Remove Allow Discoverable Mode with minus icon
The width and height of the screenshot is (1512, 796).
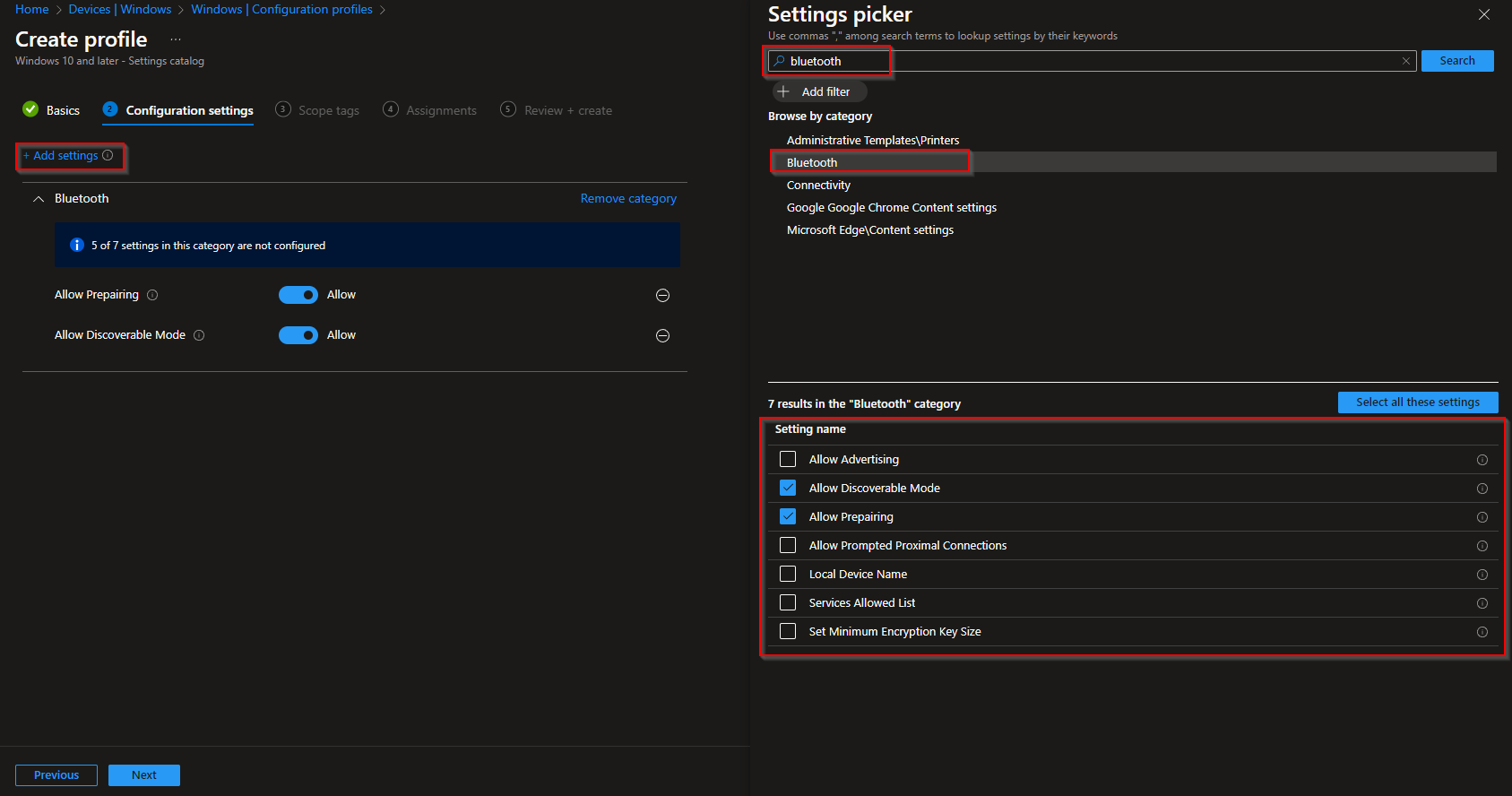pyautogui.click(x=662, y=335)
